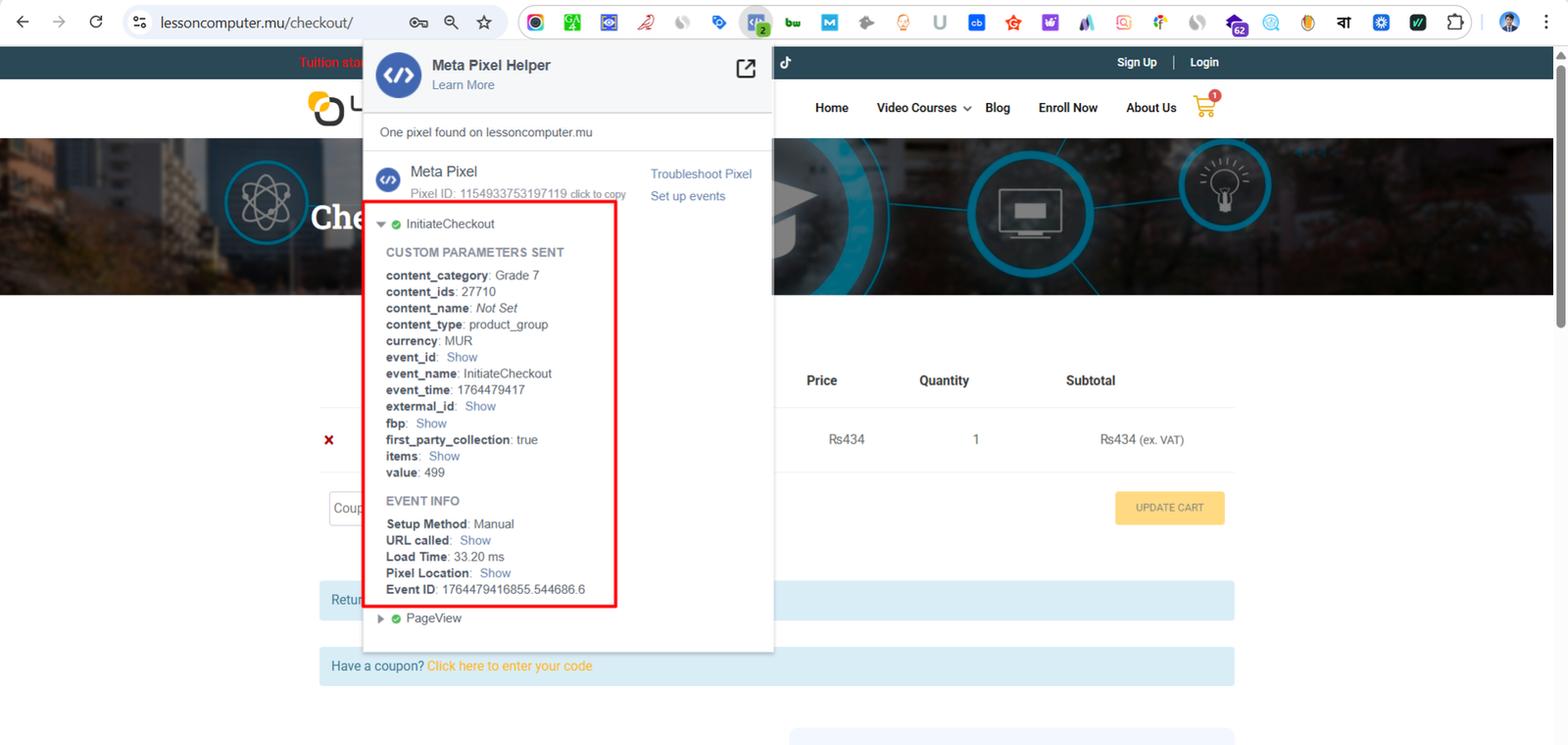Remove cart item with red X
This screenshot has height=745, width=1568.
point(329,440)
